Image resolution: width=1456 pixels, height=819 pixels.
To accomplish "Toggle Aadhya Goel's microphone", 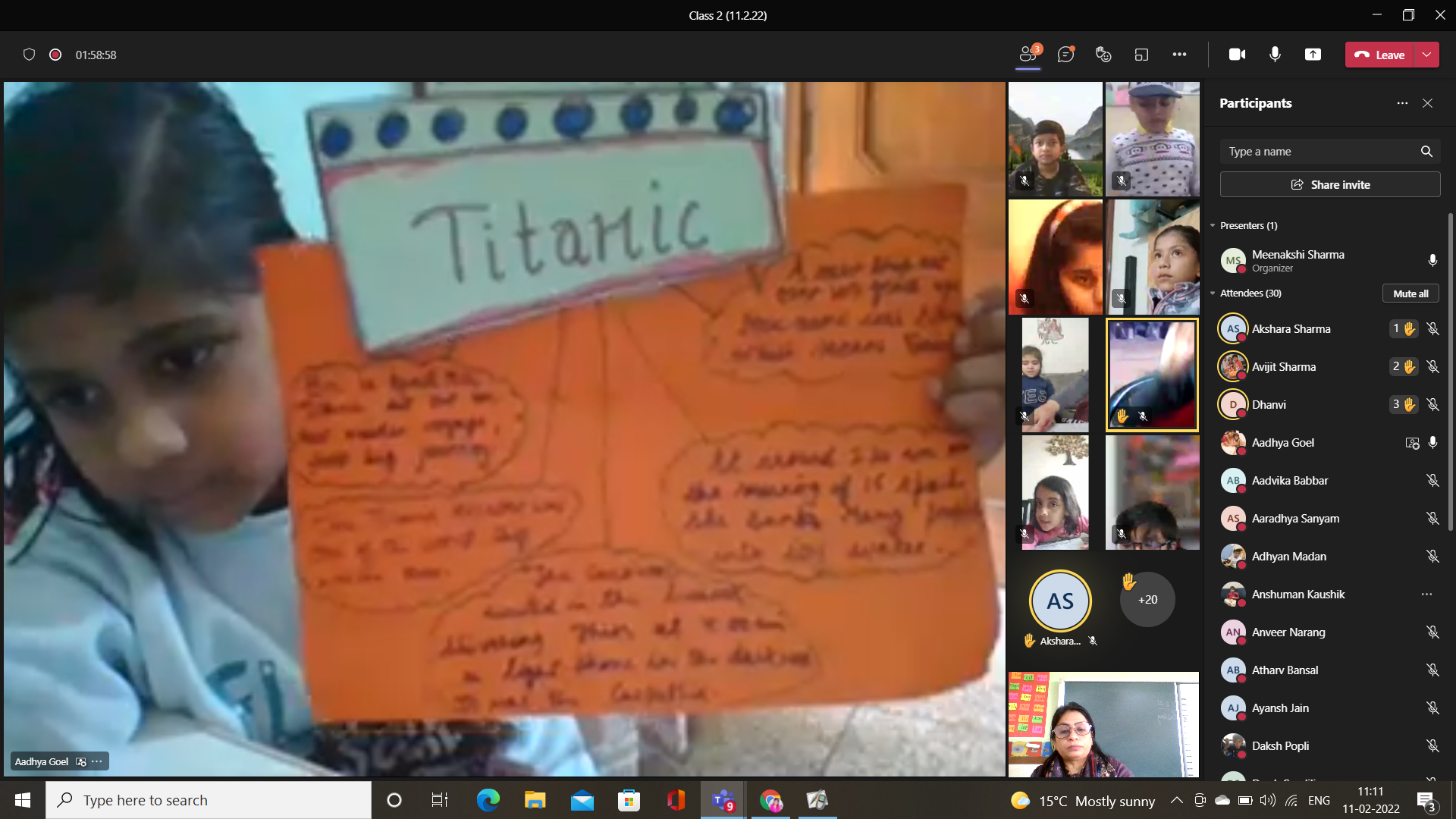I will point(1432,443).
